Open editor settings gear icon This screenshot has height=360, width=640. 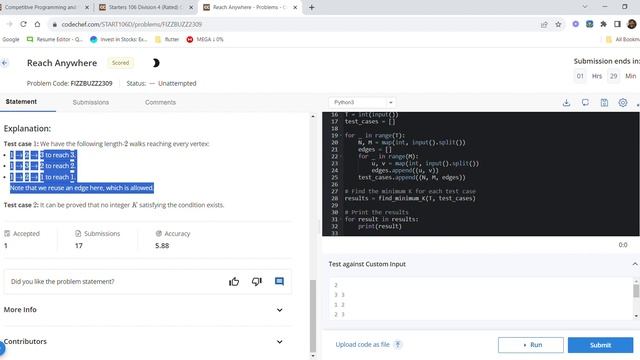[x=622, y=103]
